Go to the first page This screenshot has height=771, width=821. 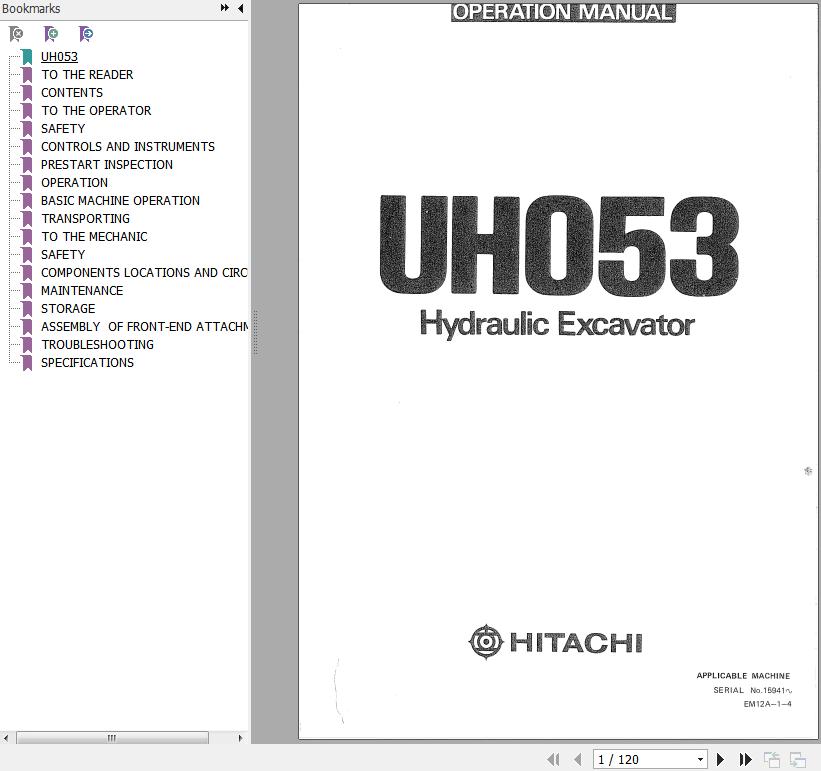pyautogui.click(x=553, y=759)
